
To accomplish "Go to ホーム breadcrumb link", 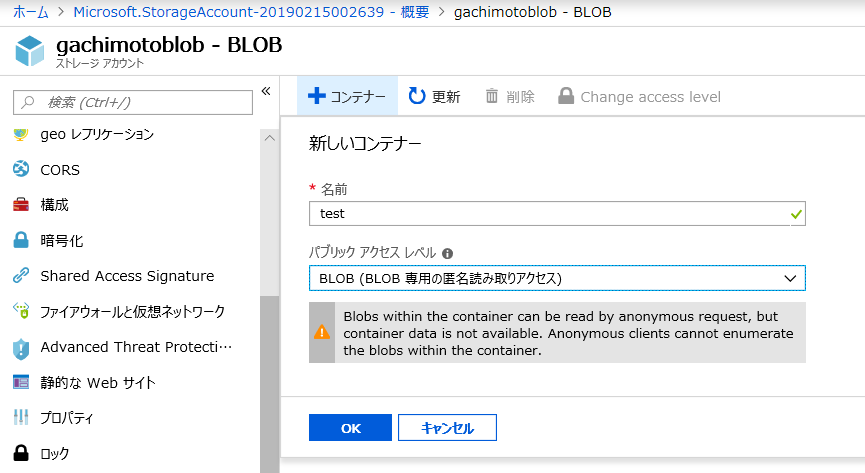I will pos(31,12).
